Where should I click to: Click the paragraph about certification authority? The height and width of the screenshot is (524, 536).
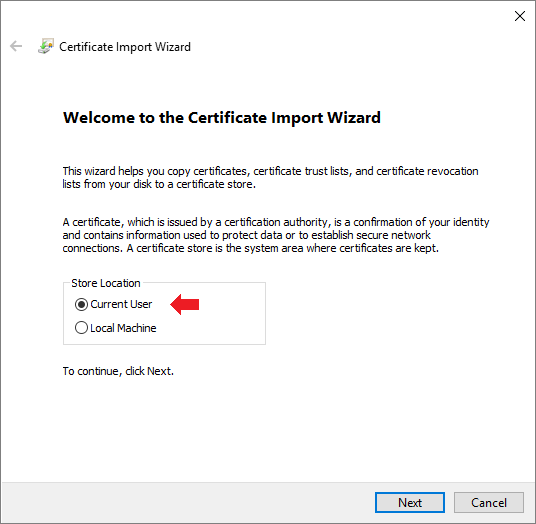point(276,235)
